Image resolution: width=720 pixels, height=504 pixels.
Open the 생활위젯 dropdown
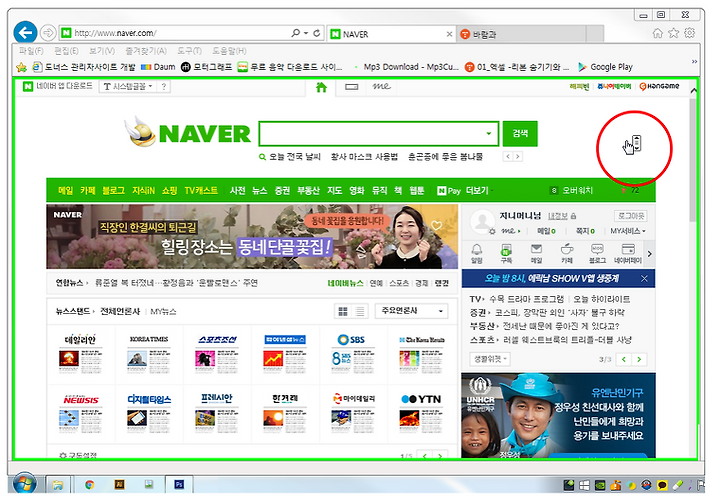point(490,359)
